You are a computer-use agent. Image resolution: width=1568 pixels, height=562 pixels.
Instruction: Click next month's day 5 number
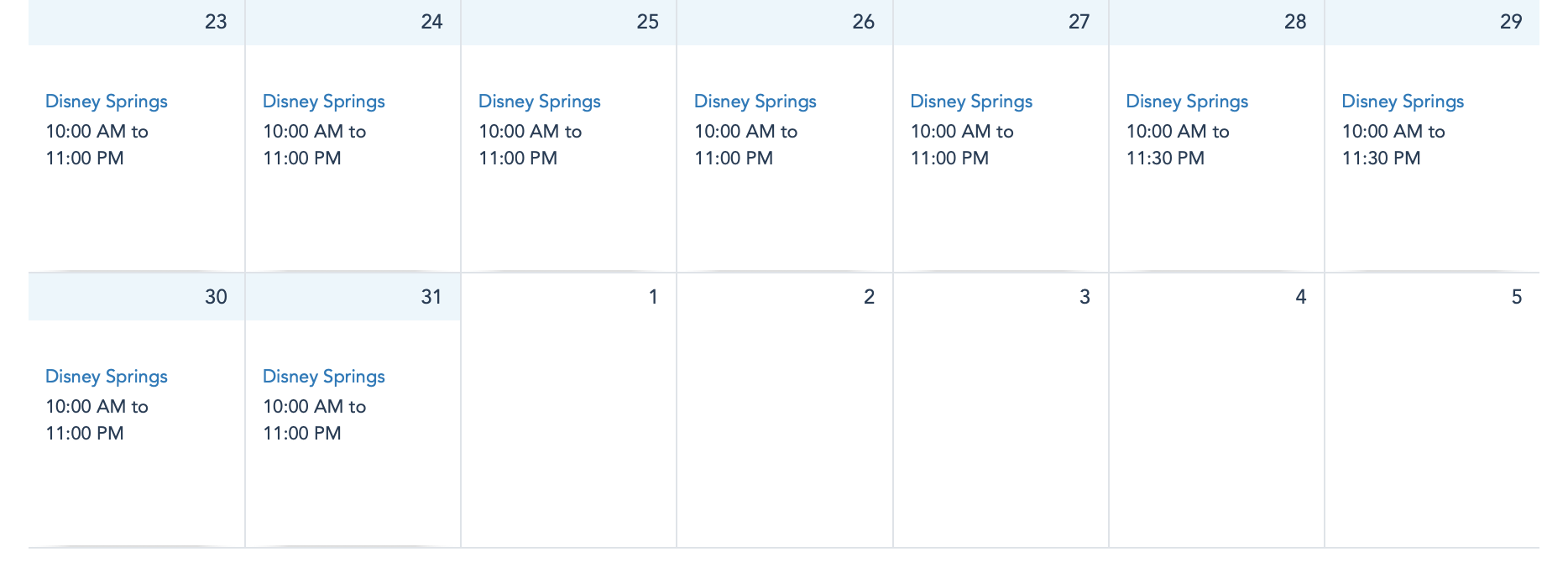1516,297
